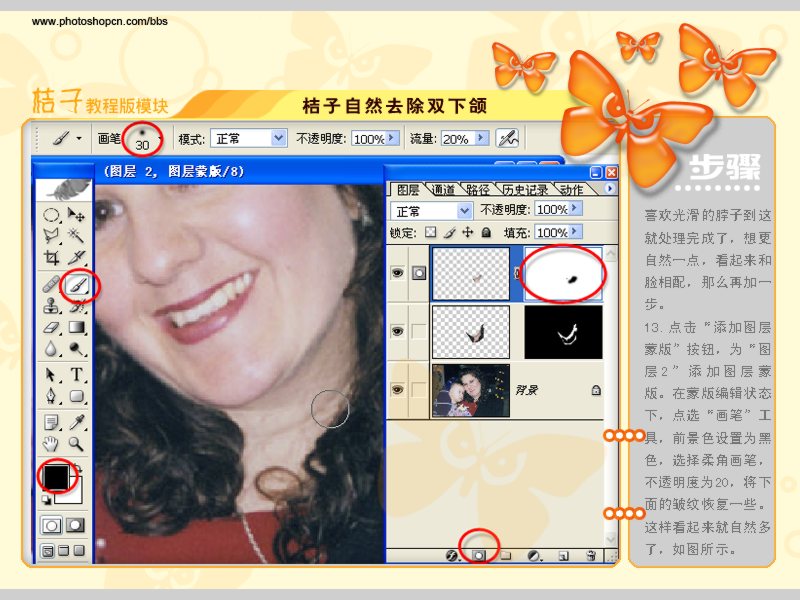The image size is (800, 600).
Task: Pick the Hand tool
Action: [51, 444]
